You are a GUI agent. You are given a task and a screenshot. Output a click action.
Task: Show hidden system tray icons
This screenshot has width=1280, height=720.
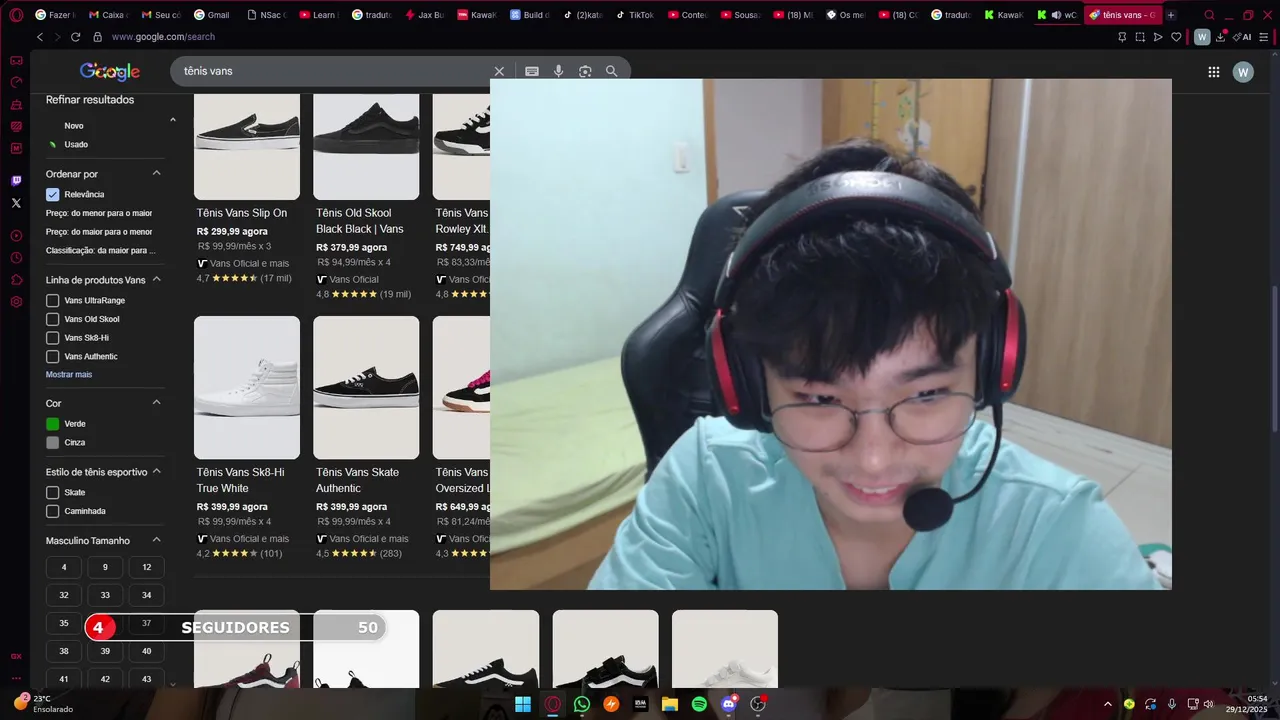tap(1107, 704)
